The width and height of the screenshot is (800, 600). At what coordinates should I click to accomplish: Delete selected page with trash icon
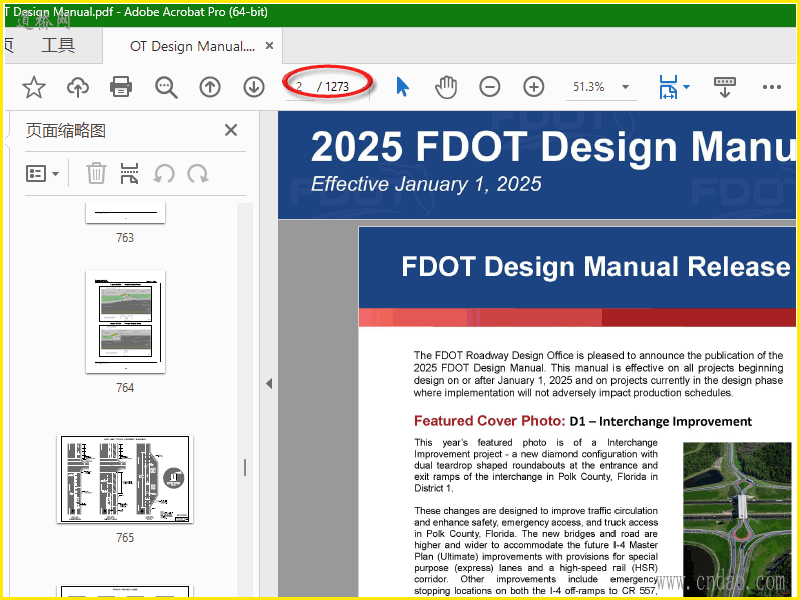(96, 174)
